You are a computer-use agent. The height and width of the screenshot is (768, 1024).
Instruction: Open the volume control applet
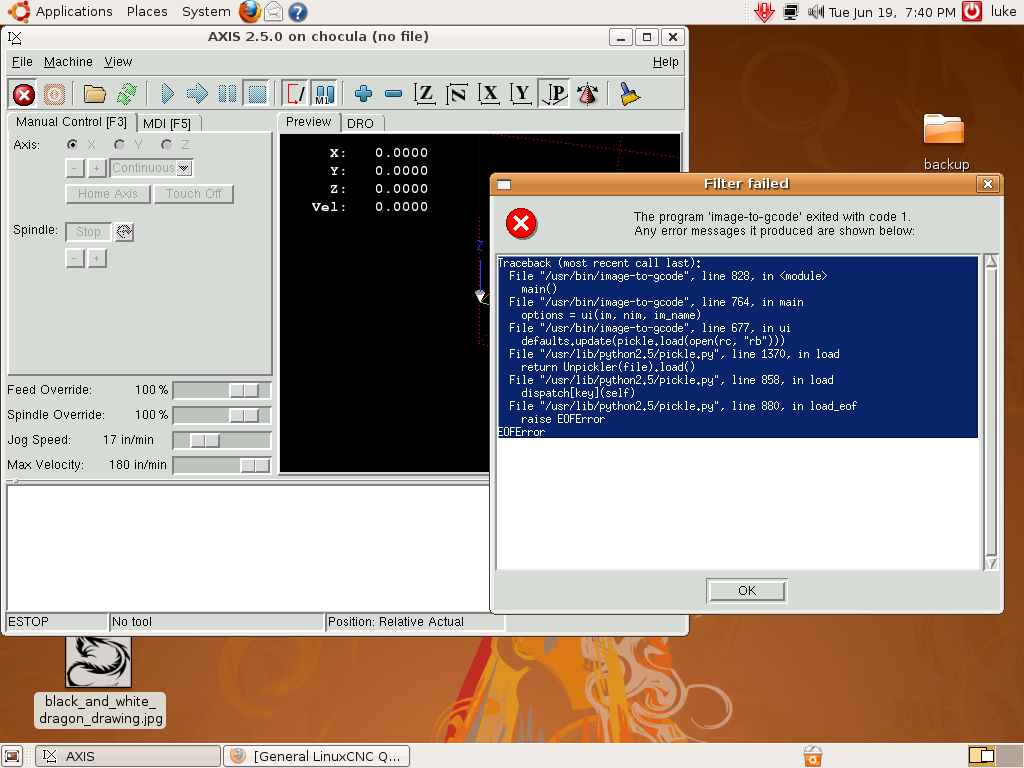(x=815, y=12)
